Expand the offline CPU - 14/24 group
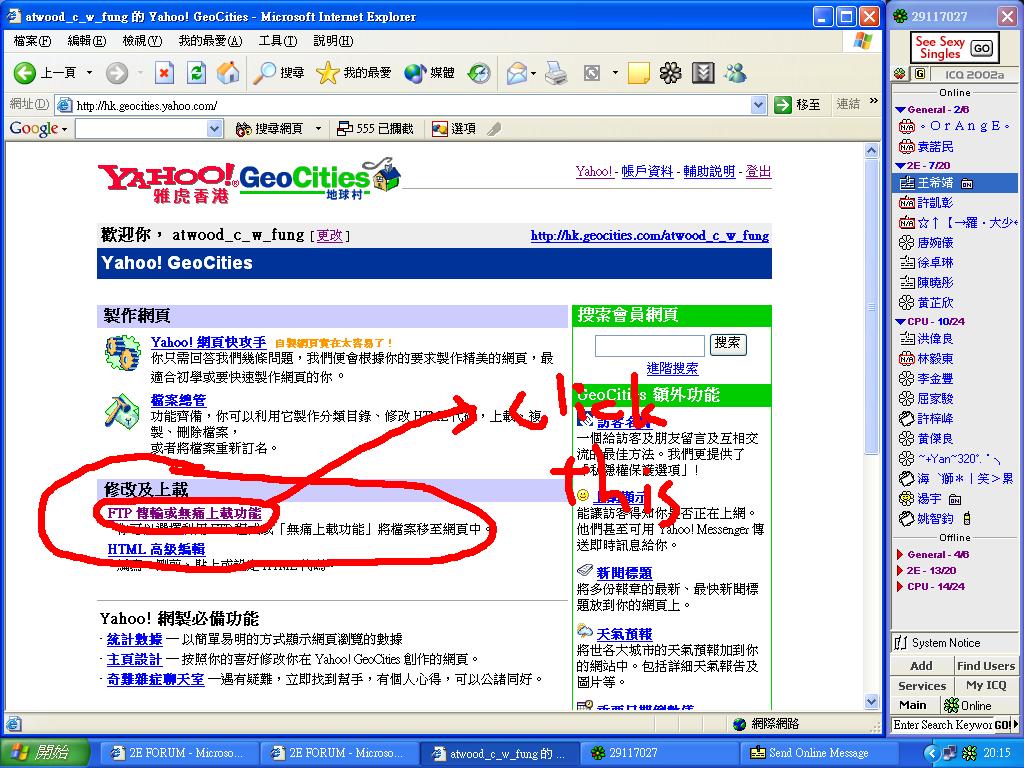The height and width of the screenshot is (768, 1024). [x=901, y=586]
